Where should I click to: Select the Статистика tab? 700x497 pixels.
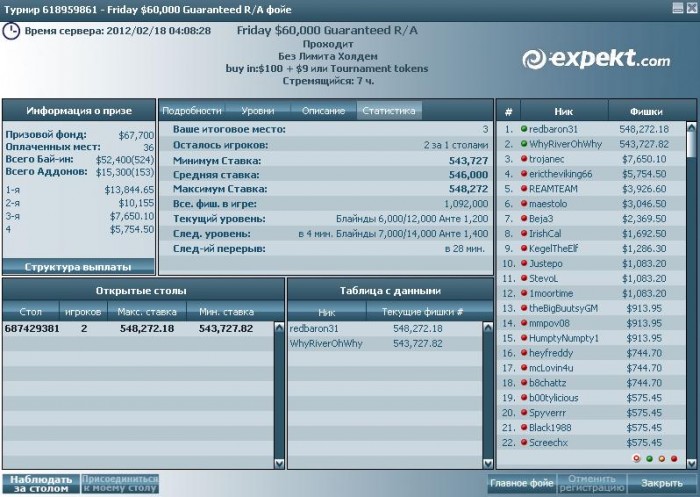coord(389,111)
